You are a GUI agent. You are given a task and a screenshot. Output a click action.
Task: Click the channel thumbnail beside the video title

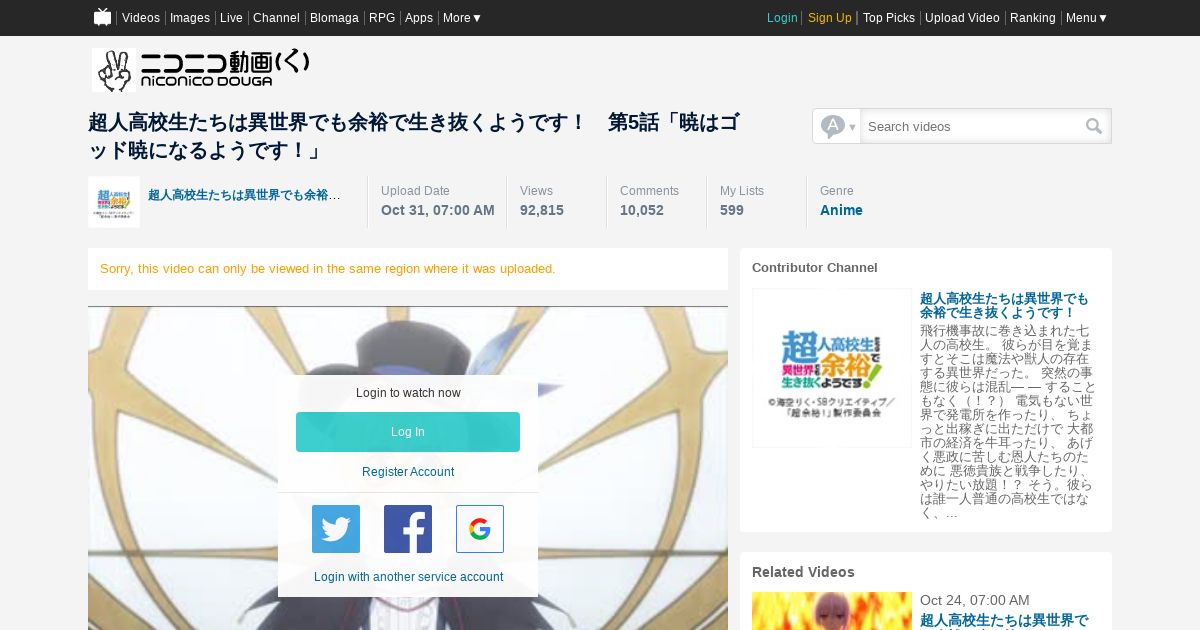point(114,202)
